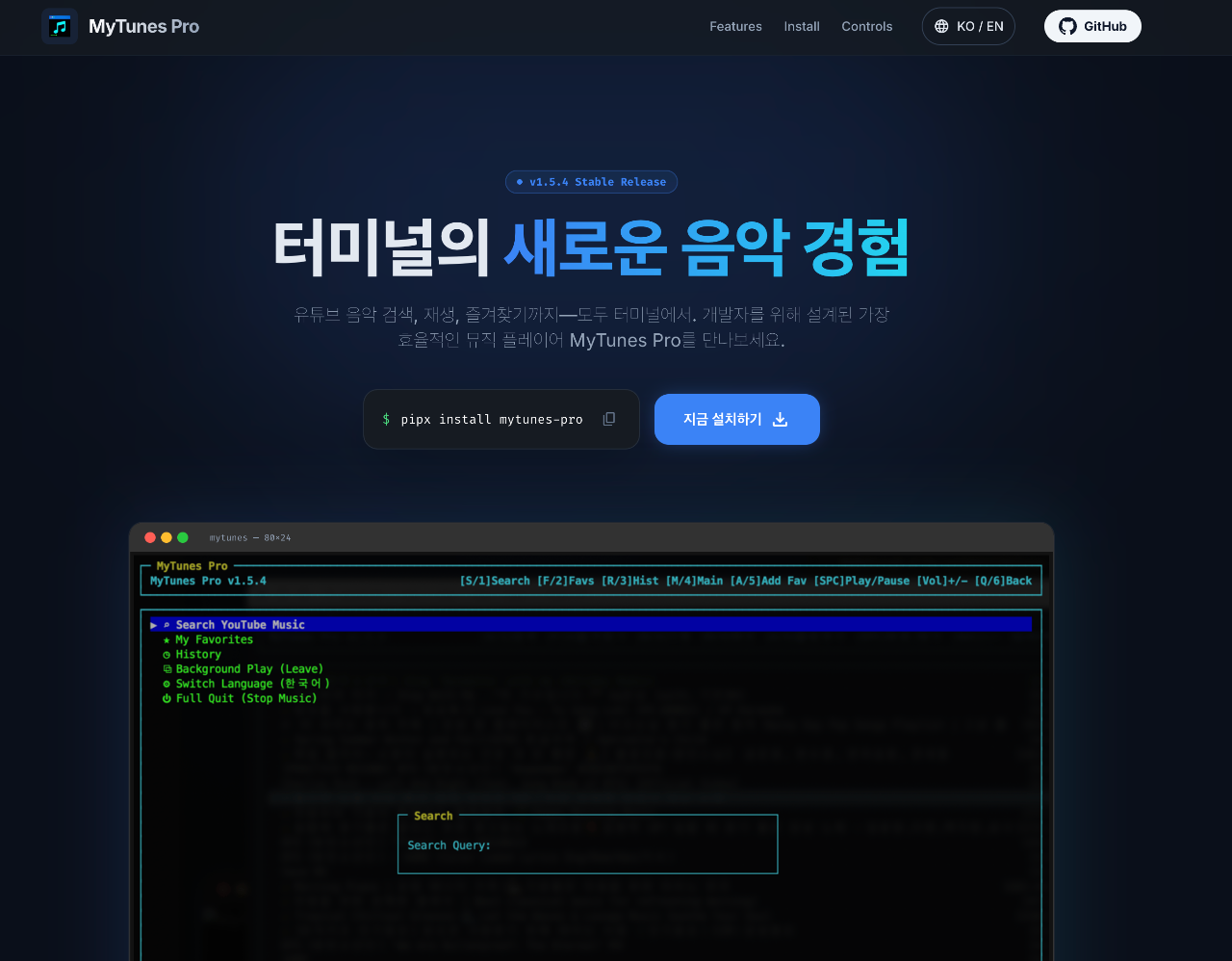Select Switch Language item in terminal
Screen dimensions: 1232x961
[252, 684]
